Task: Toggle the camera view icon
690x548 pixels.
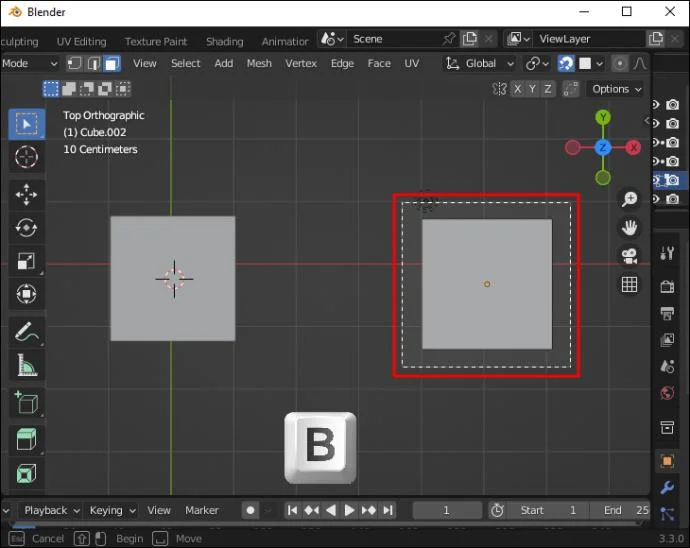Action: point(629,257)
